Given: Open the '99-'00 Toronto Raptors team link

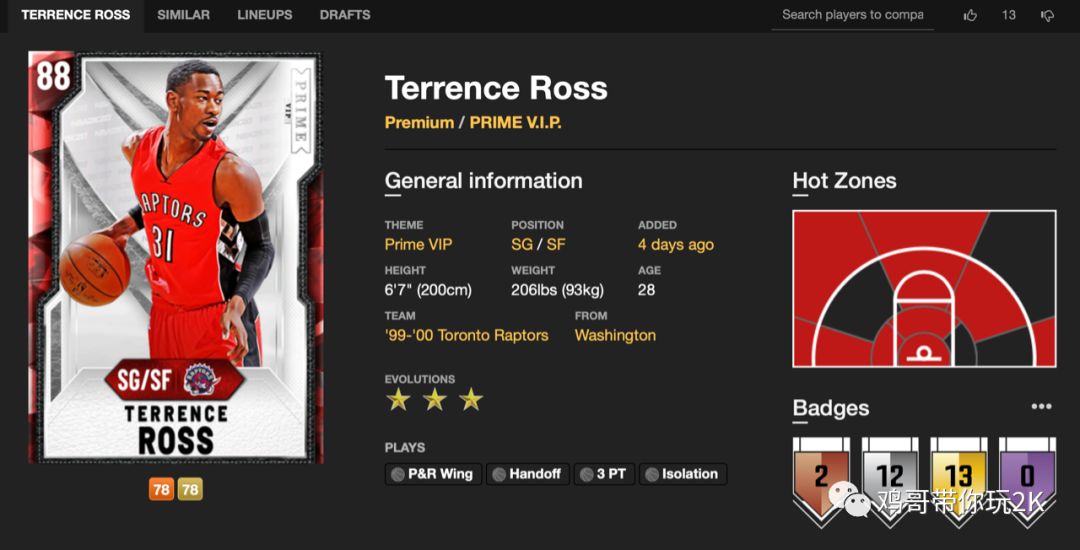Looking at the screenshot, I should [x=466, y=336].
